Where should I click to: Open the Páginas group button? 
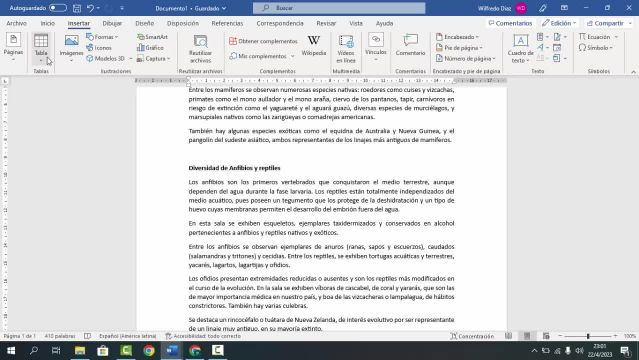coord(13,47)
